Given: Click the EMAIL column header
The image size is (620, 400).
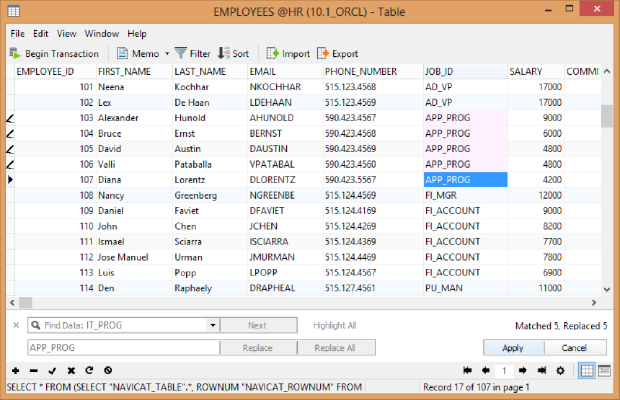Looking at the screenshot, I should pyautogui.click(x=285, y=72).
